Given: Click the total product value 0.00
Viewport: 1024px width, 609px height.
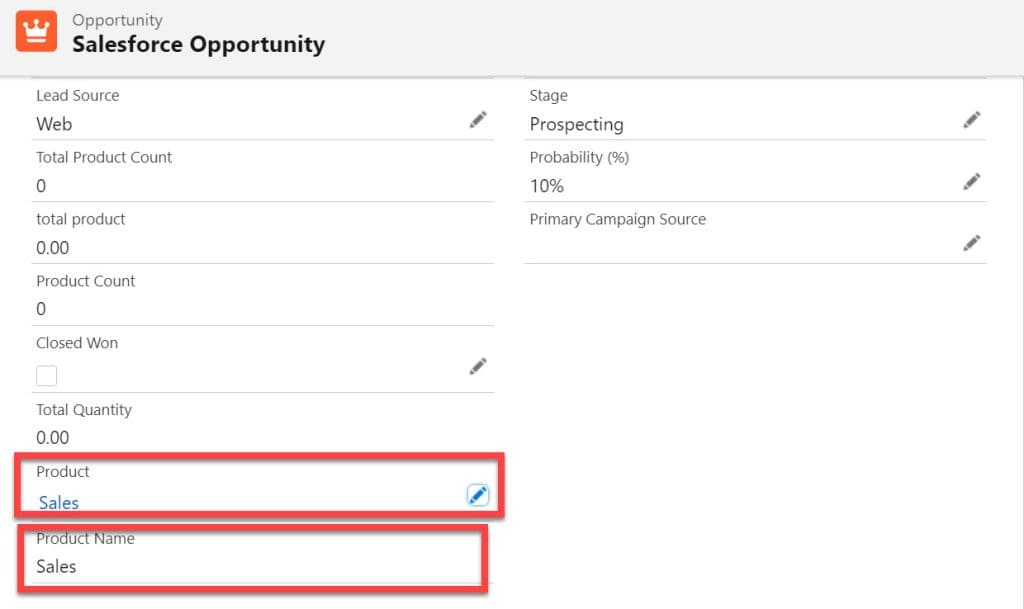Looking at the screenshot, I should coord(52,247).
